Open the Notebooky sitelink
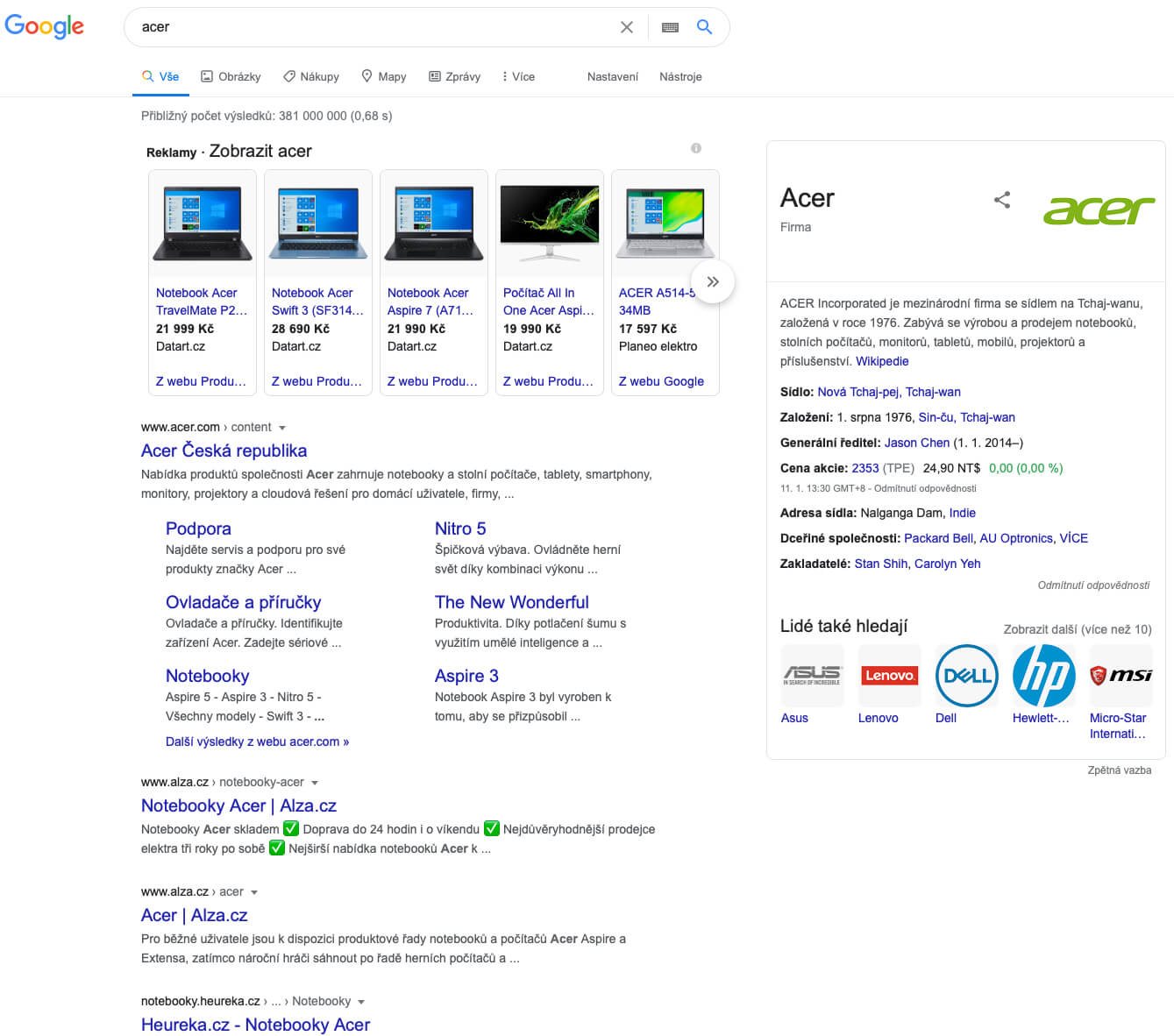The image size is (1174, 1036). pyautogui.click(x=207, y=676)
